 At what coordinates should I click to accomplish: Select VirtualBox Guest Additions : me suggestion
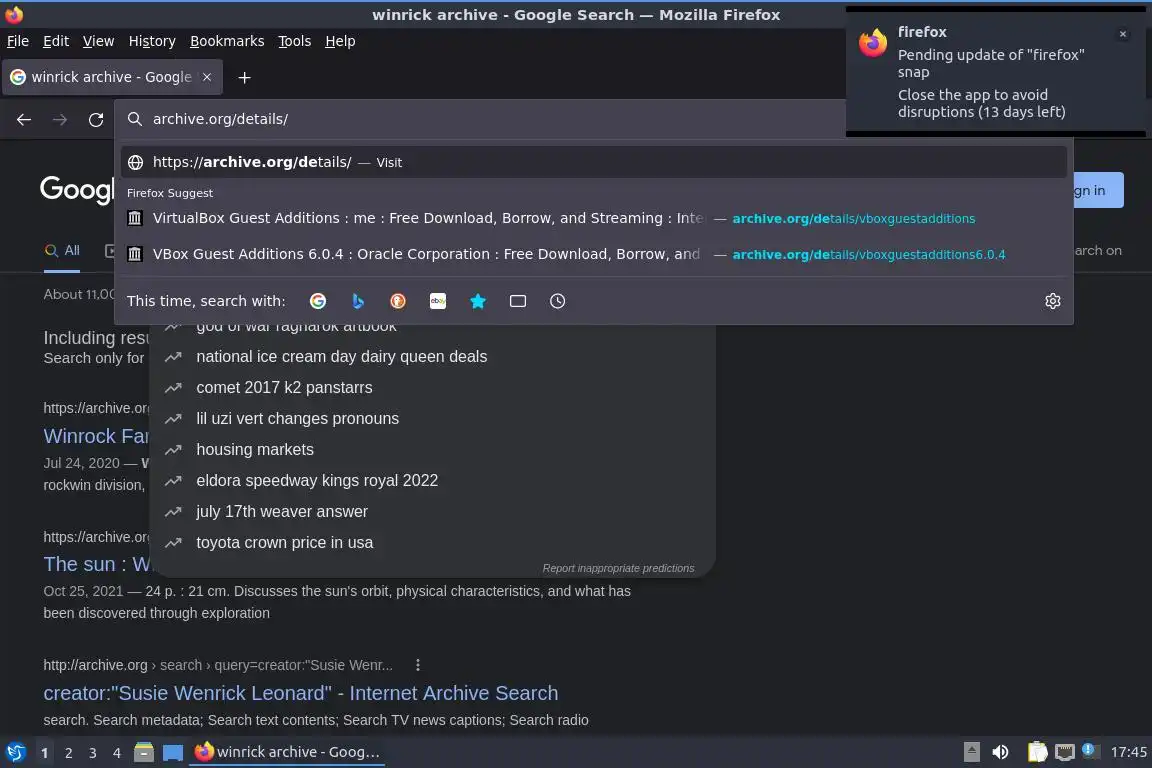coord(594,218)
